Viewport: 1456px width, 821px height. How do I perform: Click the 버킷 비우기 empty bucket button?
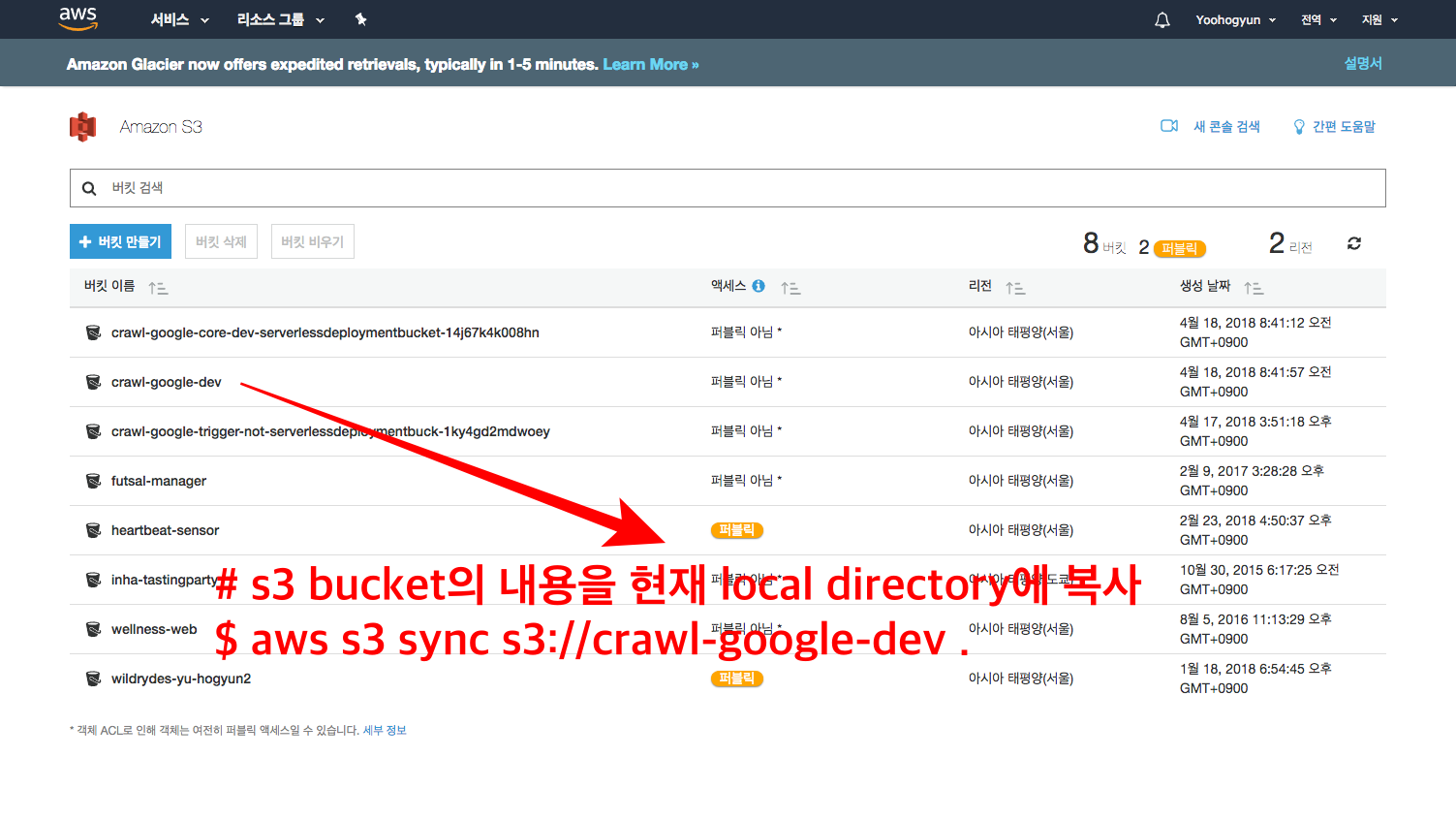(312, 241)
